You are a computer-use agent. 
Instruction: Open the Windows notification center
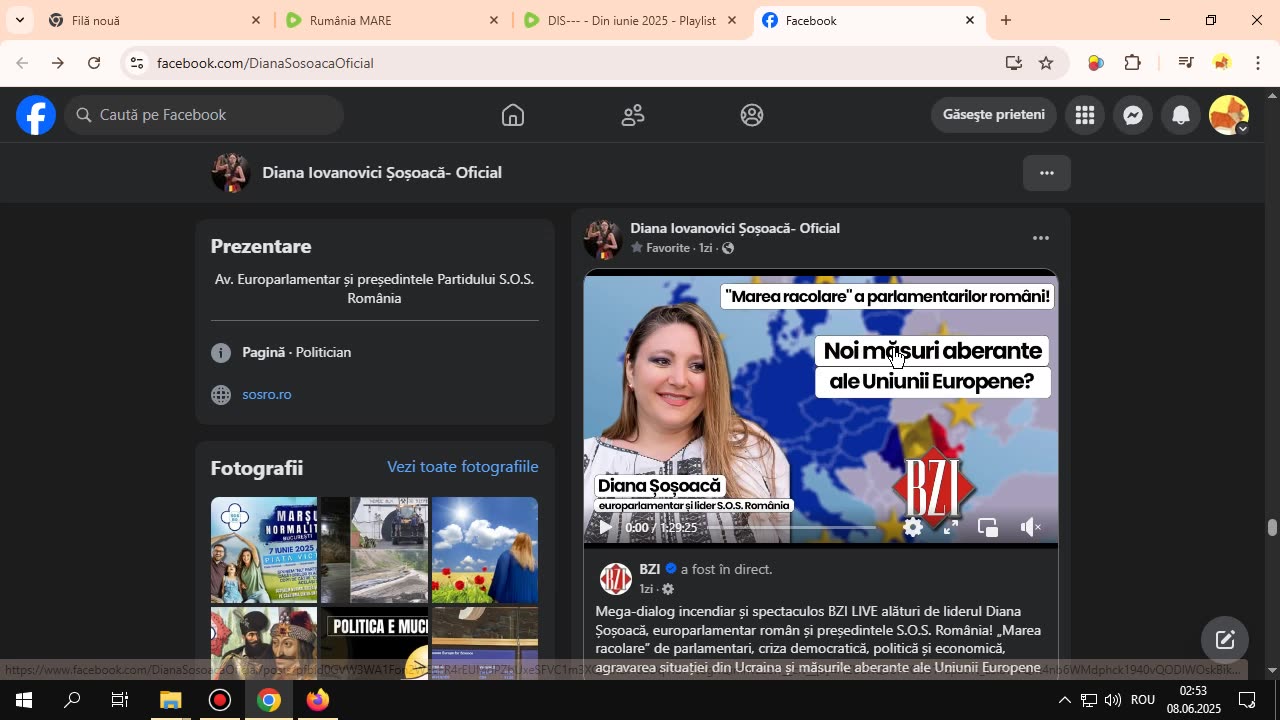(1247, 700)
